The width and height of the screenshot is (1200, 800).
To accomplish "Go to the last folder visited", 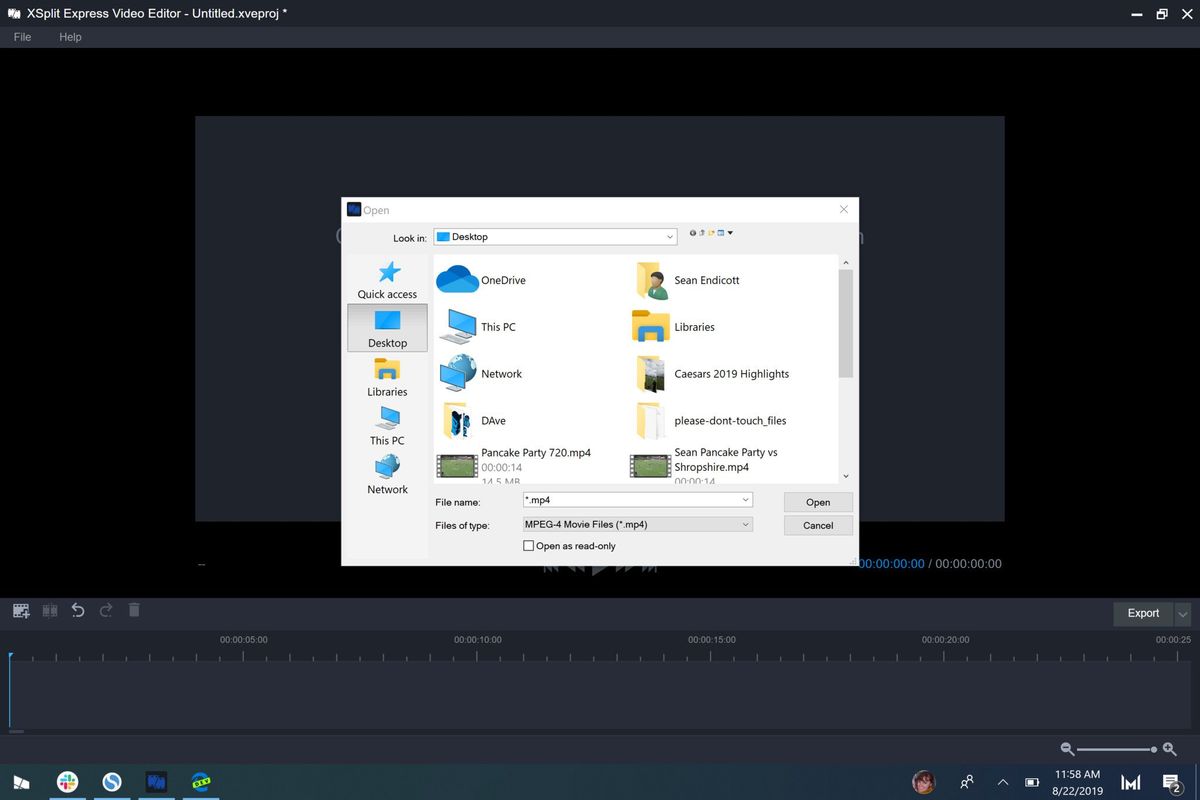I will (x=693, y=233).
